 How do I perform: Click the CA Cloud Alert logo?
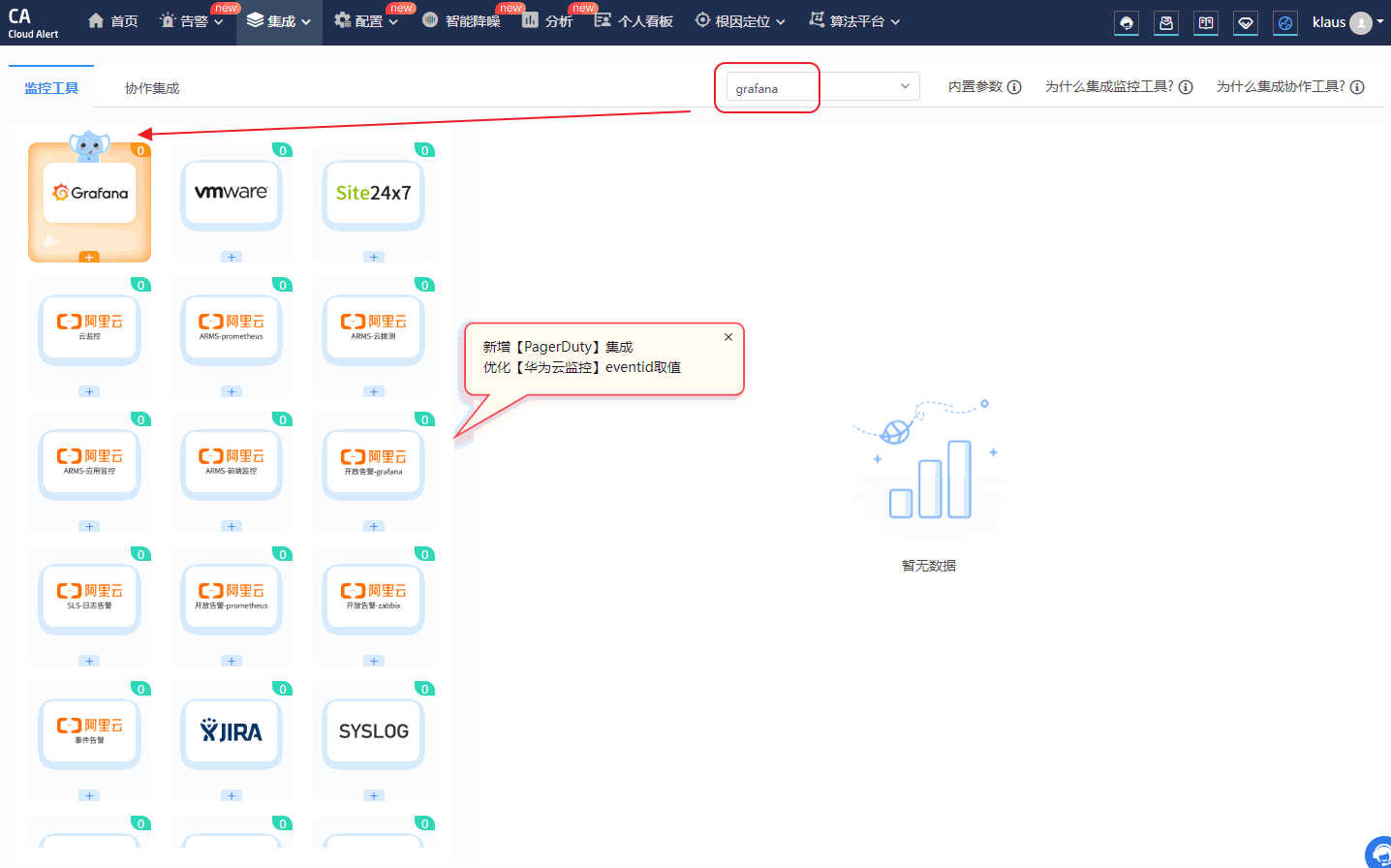[x=33, y=22]
